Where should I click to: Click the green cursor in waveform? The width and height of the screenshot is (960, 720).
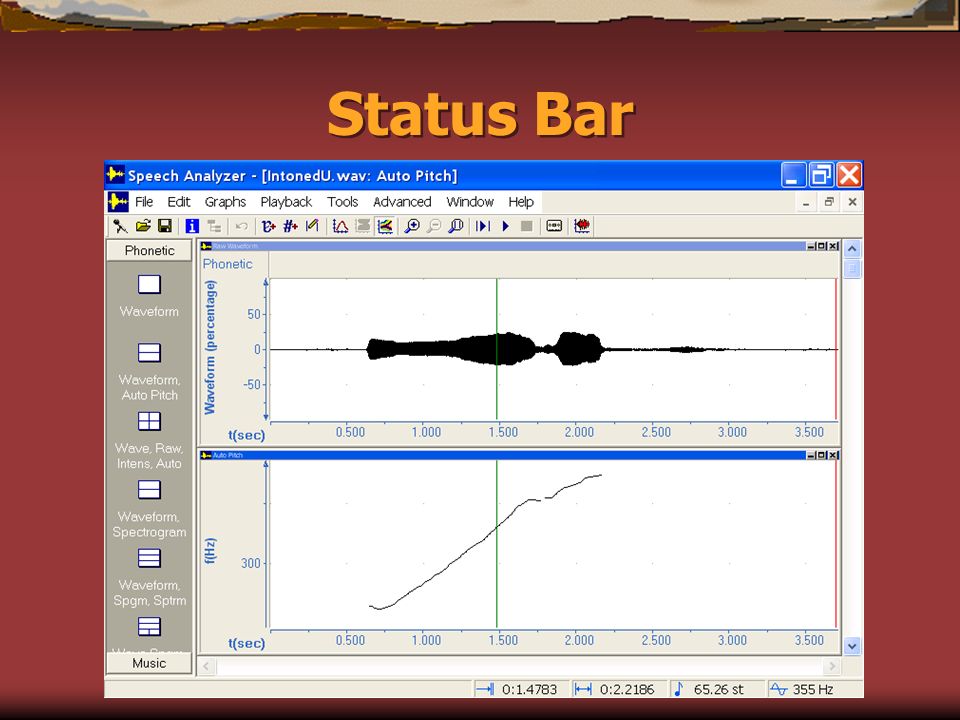pos(497,349)
